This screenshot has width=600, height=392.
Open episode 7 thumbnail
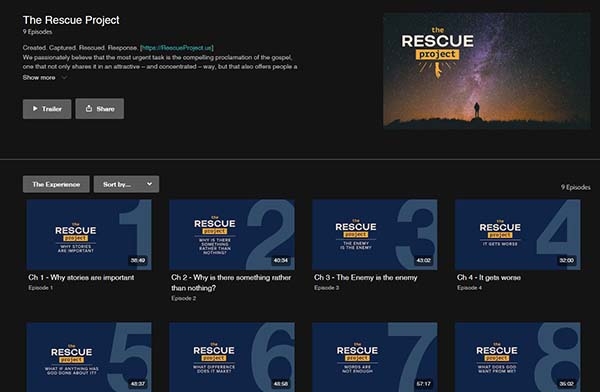coord(375,357)
